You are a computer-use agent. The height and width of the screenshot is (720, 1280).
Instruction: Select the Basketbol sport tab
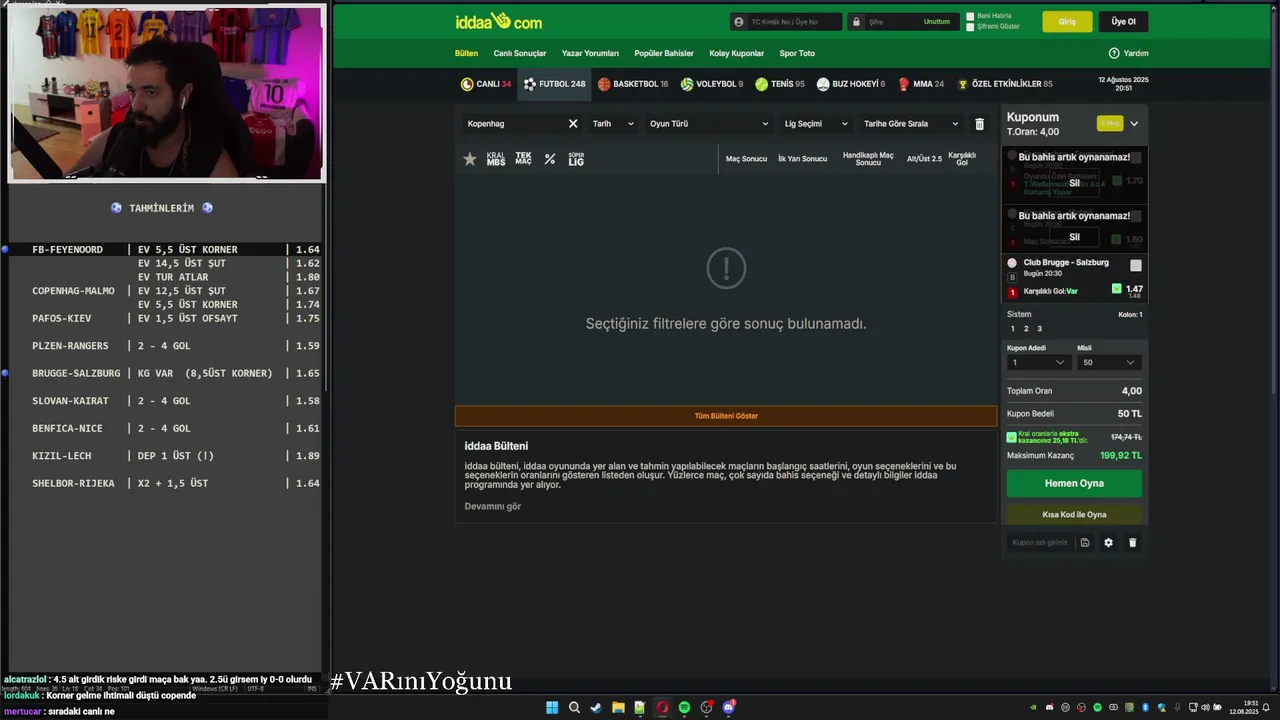(633, 84)
